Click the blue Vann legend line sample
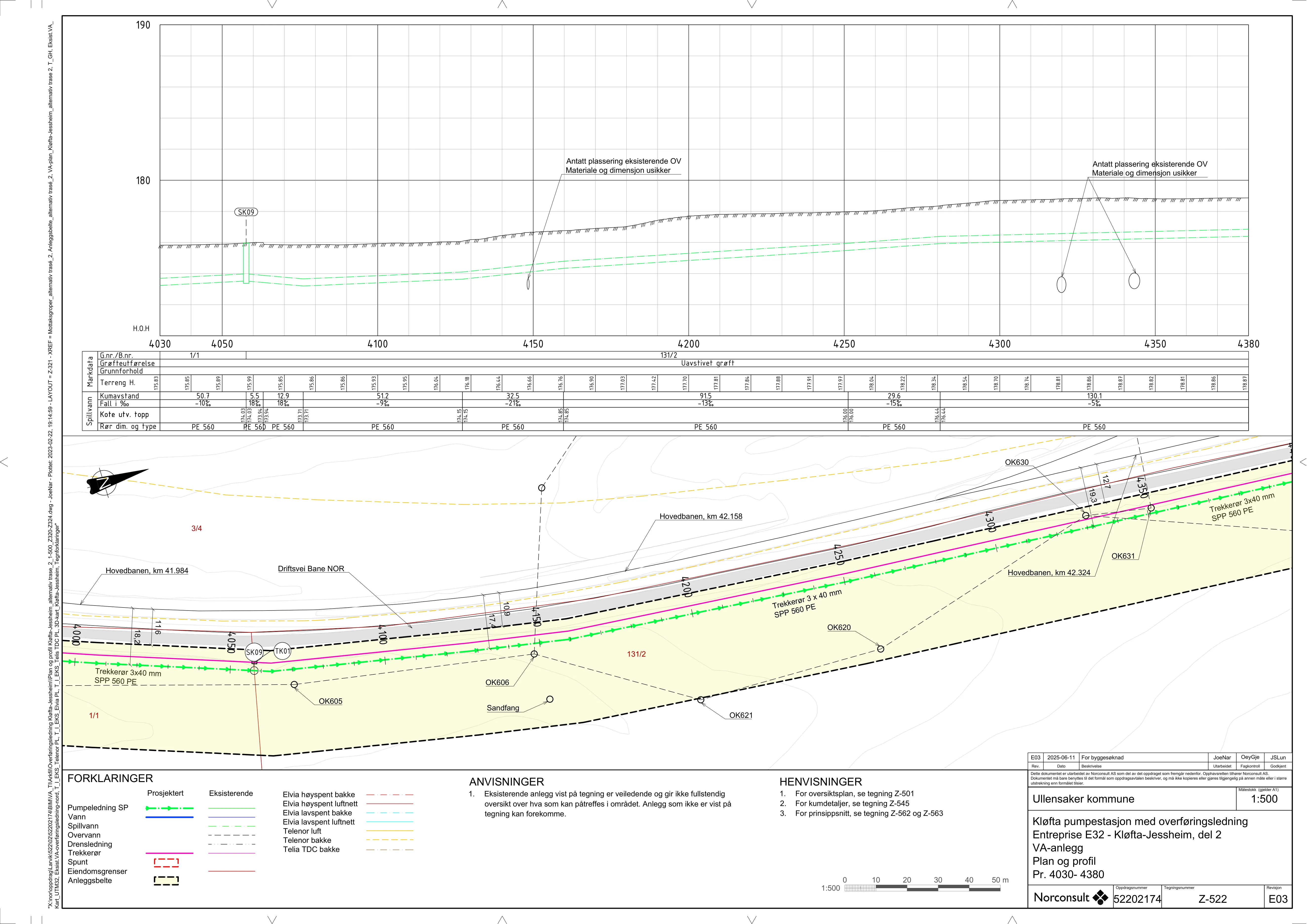This screenshot has height=924, width=1307. click(x=170, y=817)
